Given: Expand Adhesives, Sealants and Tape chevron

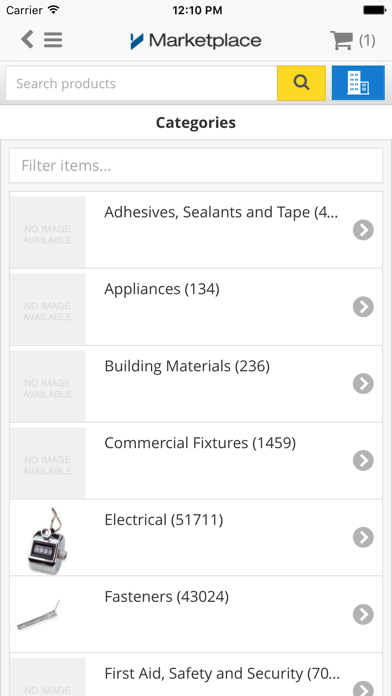Looking at the screenshot, I should pos(363,230).
